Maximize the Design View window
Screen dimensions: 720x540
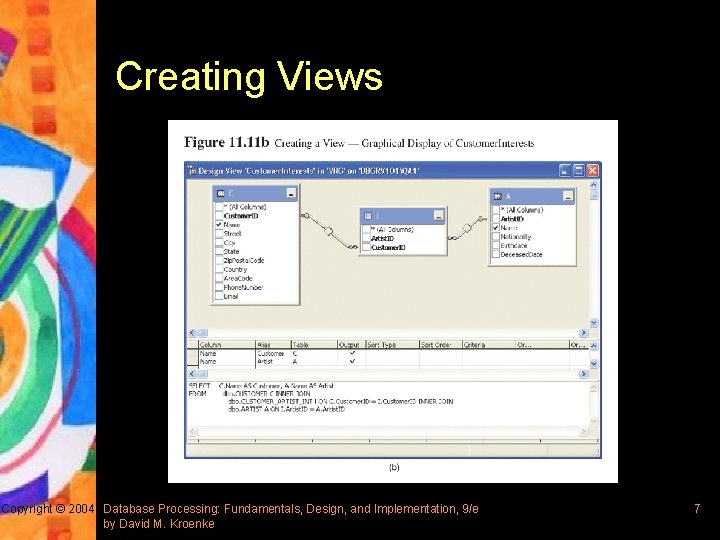click(x=579, y=170)
